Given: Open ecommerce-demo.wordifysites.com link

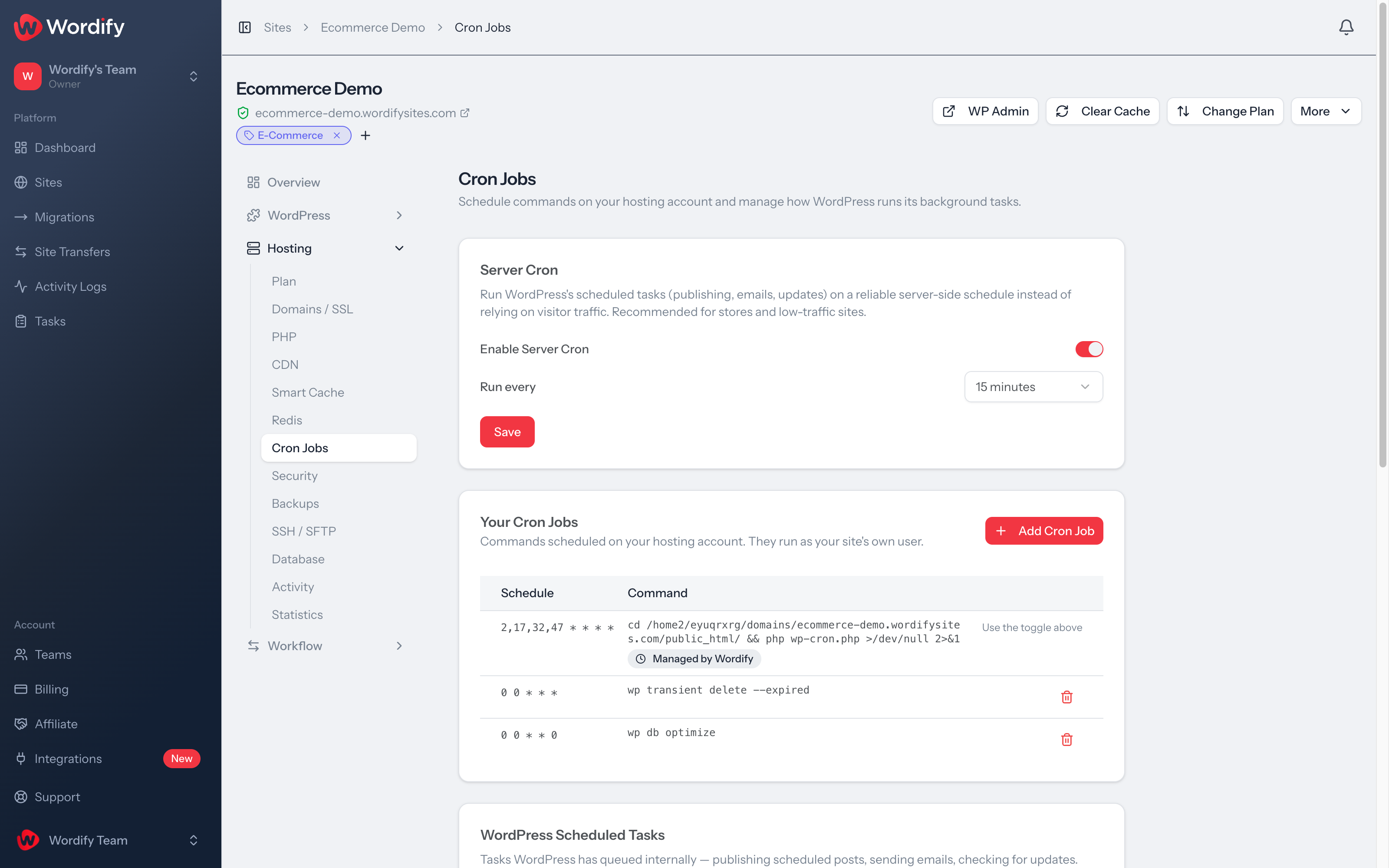Looking at the screenshot, I should tap(355, 113).
